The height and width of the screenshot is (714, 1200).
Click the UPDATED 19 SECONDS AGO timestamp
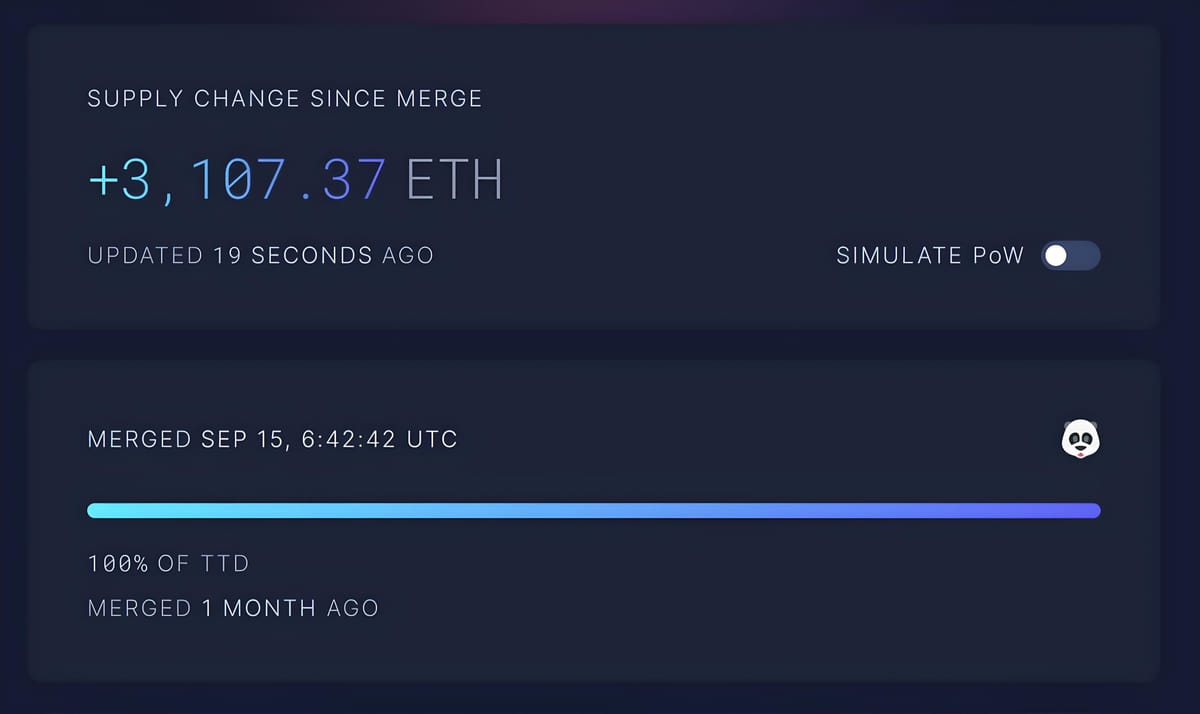(260, 255)
